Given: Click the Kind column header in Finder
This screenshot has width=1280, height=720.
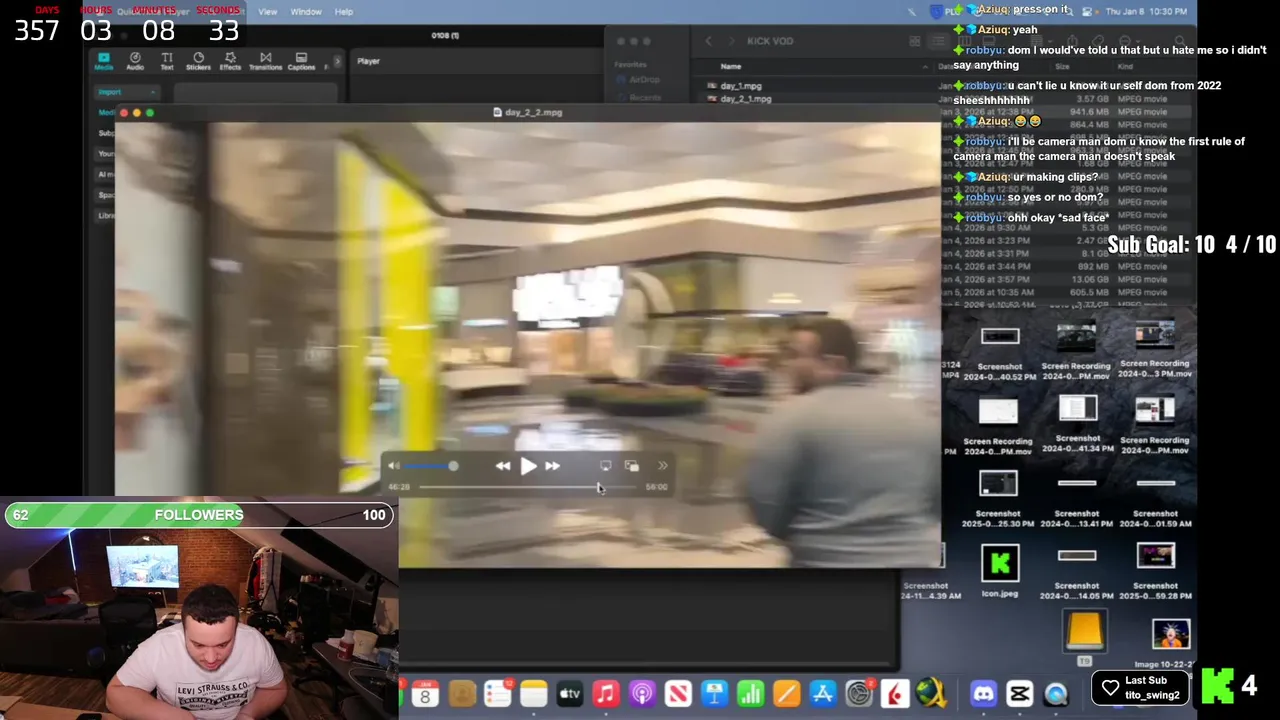Looking at the screenshot, I should (x=1125, y=67).
